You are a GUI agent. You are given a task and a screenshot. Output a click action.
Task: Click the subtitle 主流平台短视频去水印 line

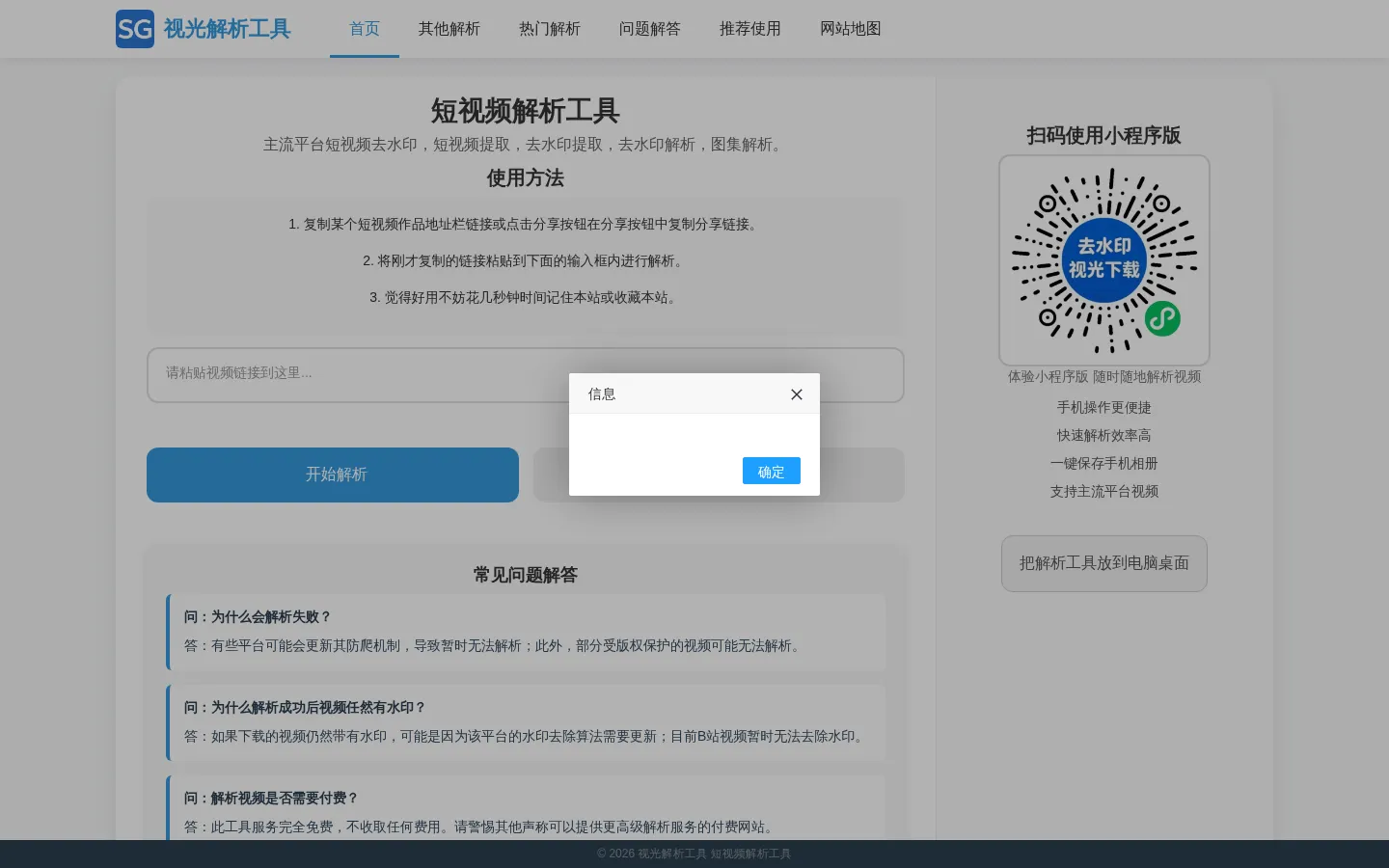coord(526,145)
